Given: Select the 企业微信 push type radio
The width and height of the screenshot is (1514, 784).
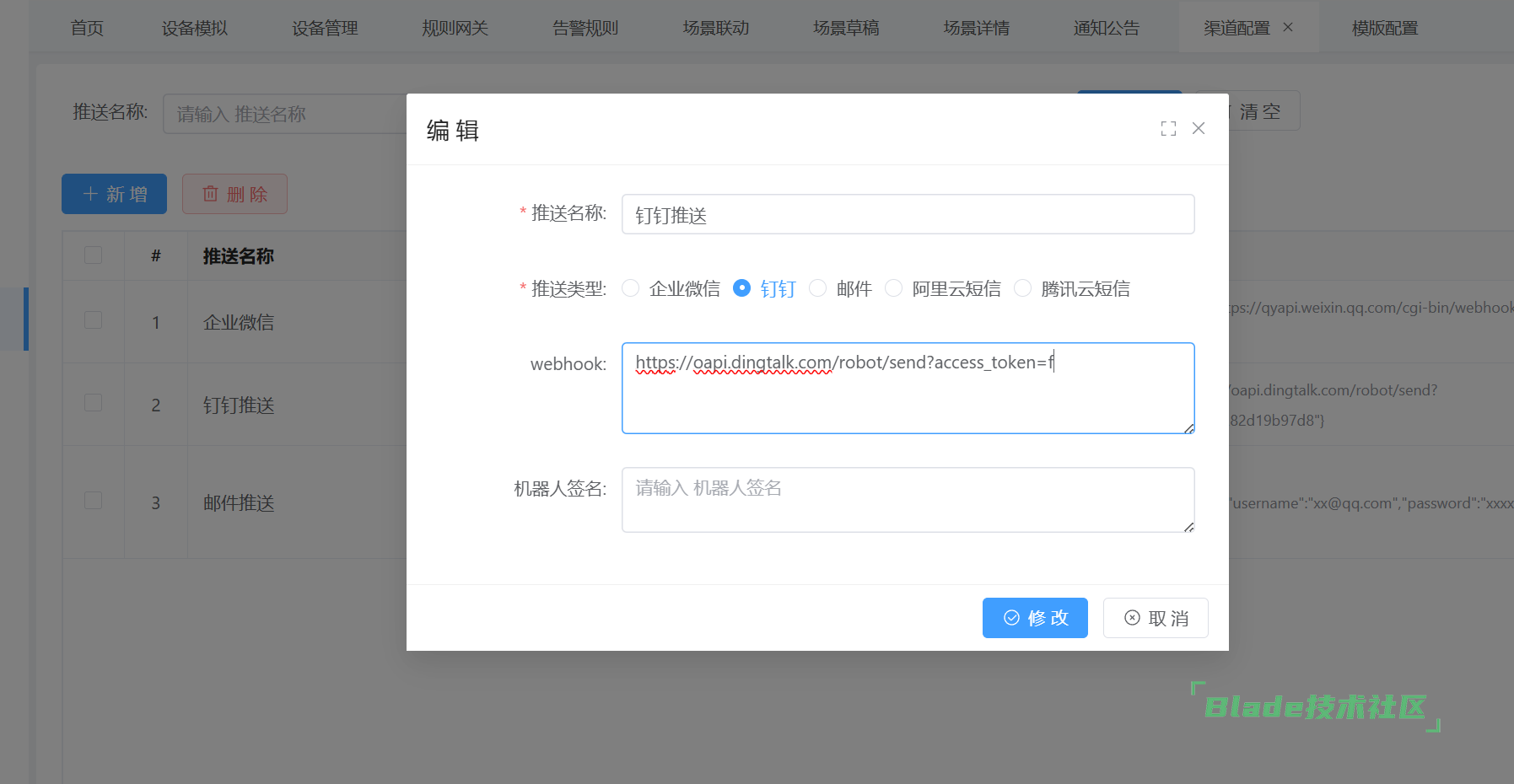Looking at the screenshot, I should (631, 288).
